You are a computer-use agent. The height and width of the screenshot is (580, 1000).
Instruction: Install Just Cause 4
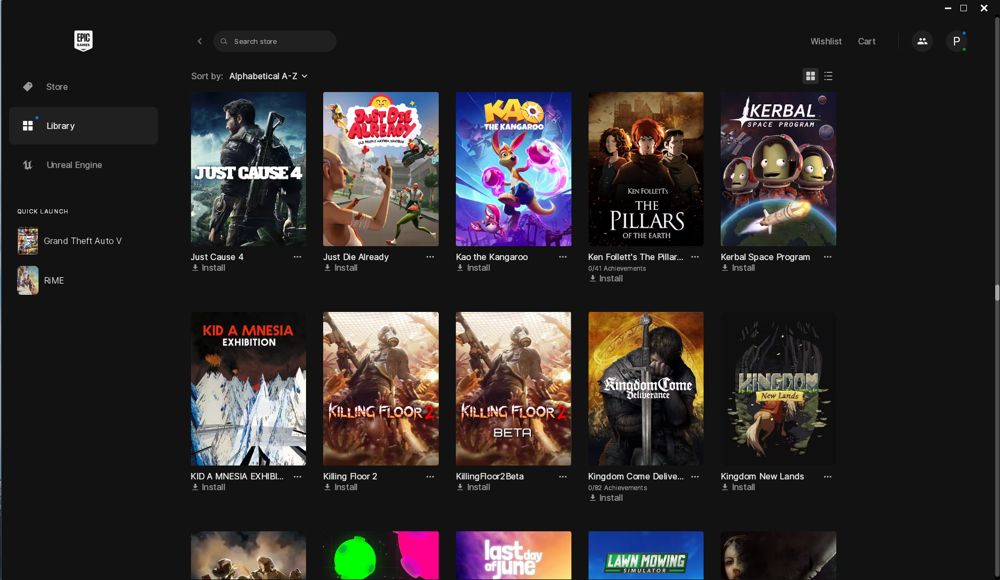point(209,268)
